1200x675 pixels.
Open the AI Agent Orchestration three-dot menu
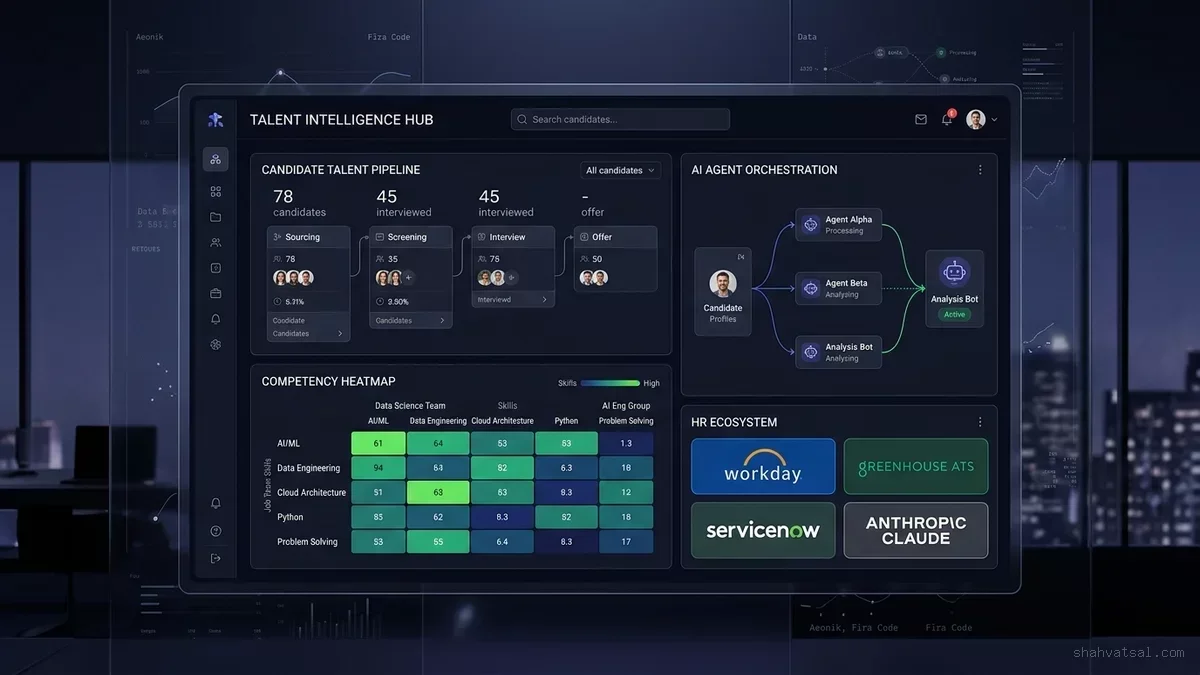(980, 170)
